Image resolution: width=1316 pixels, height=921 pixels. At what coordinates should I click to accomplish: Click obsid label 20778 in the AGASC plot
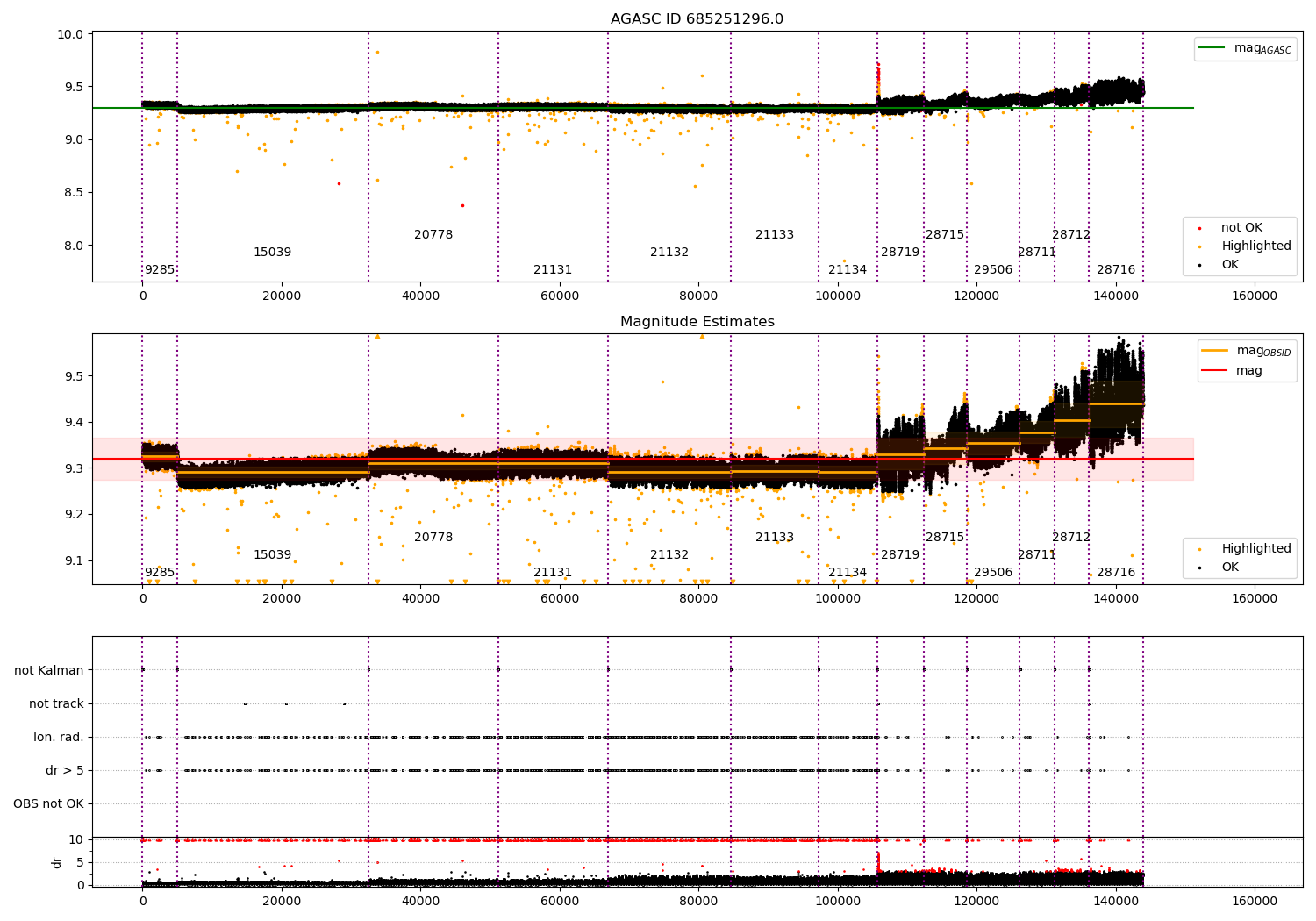click(433, 235)
